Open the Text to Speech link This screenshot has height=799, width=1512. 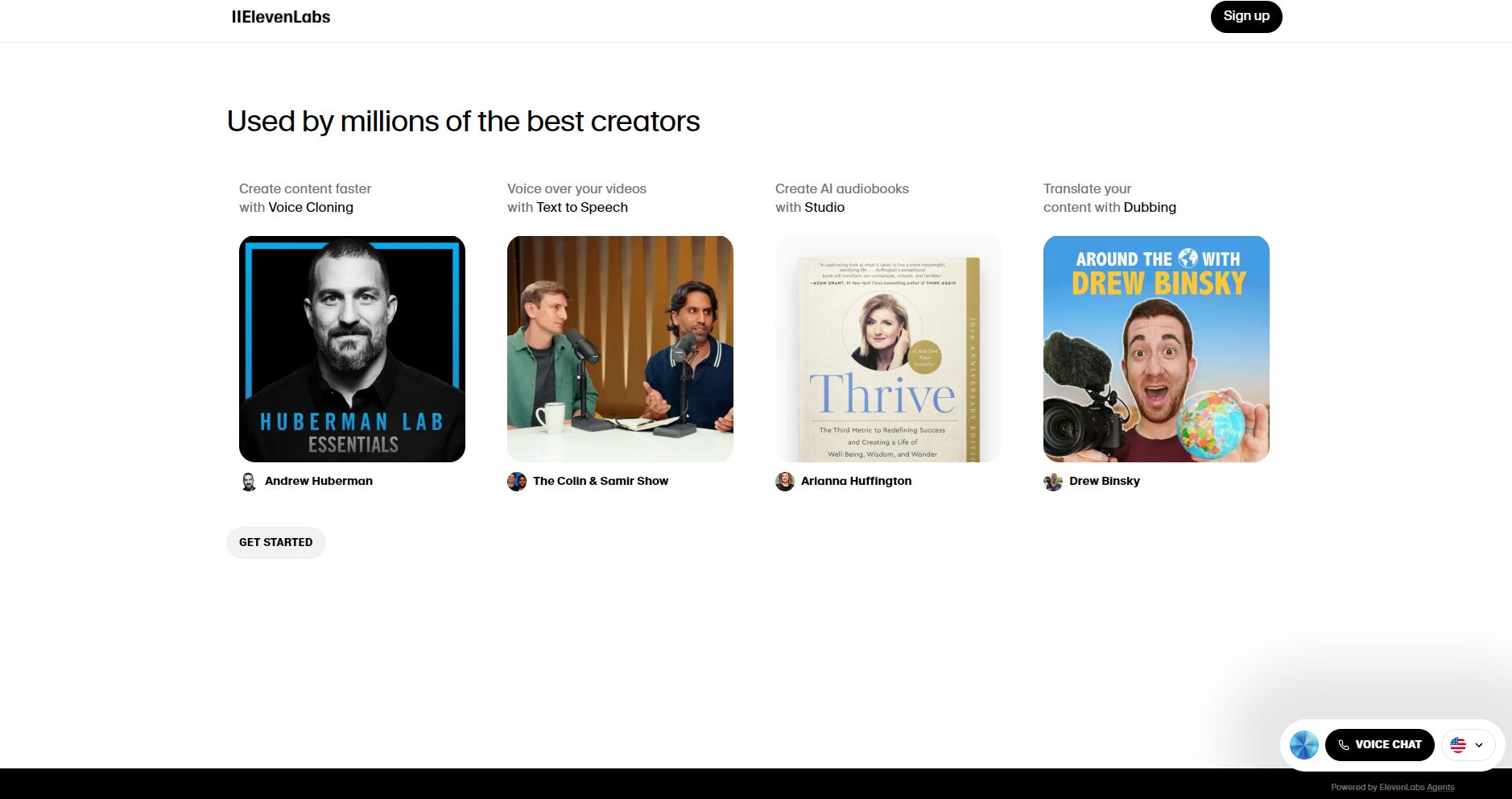click(x=582, y=207)
